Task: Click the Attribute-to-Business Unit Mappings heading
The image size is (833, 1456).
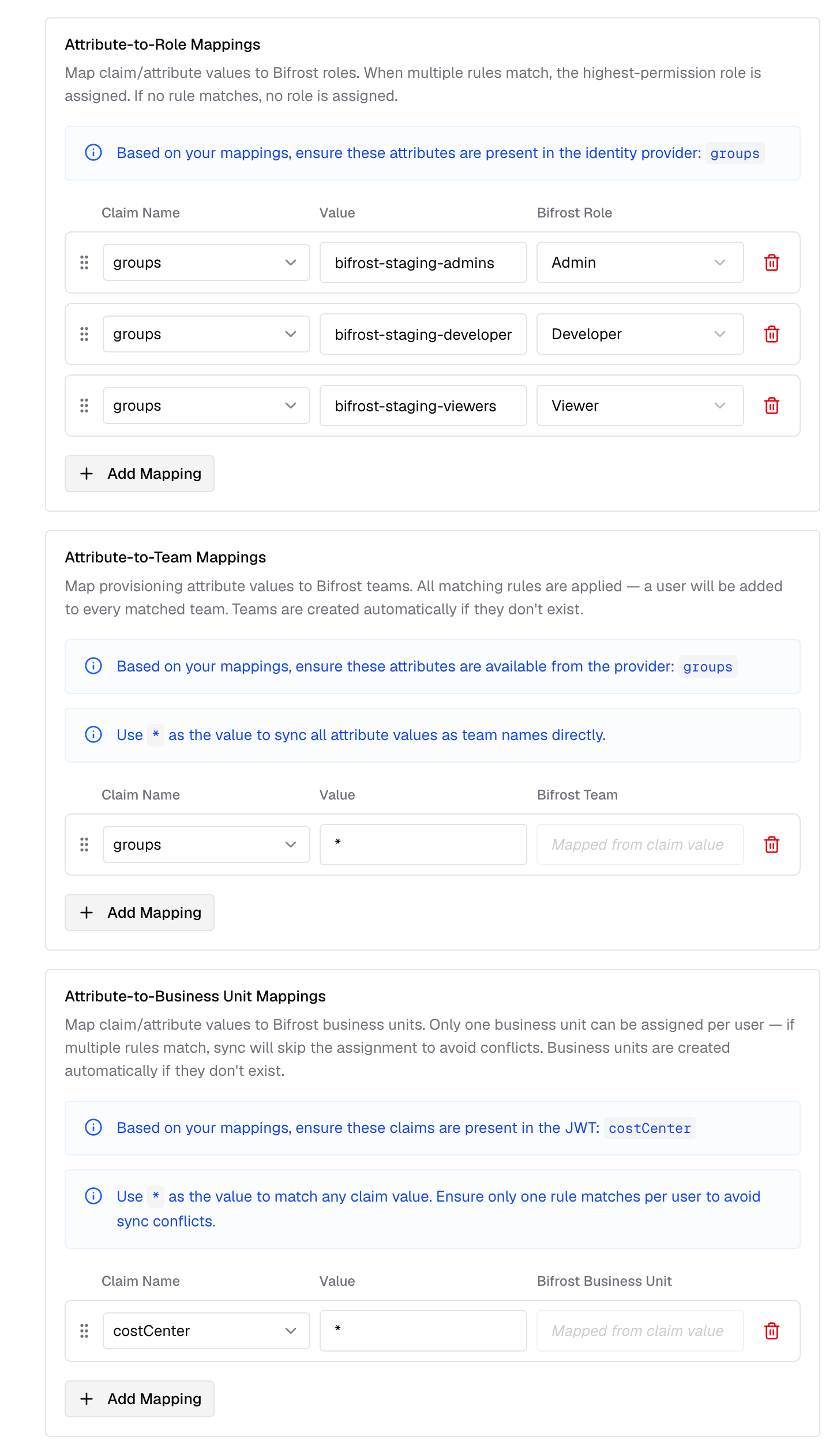Action: 196,997
